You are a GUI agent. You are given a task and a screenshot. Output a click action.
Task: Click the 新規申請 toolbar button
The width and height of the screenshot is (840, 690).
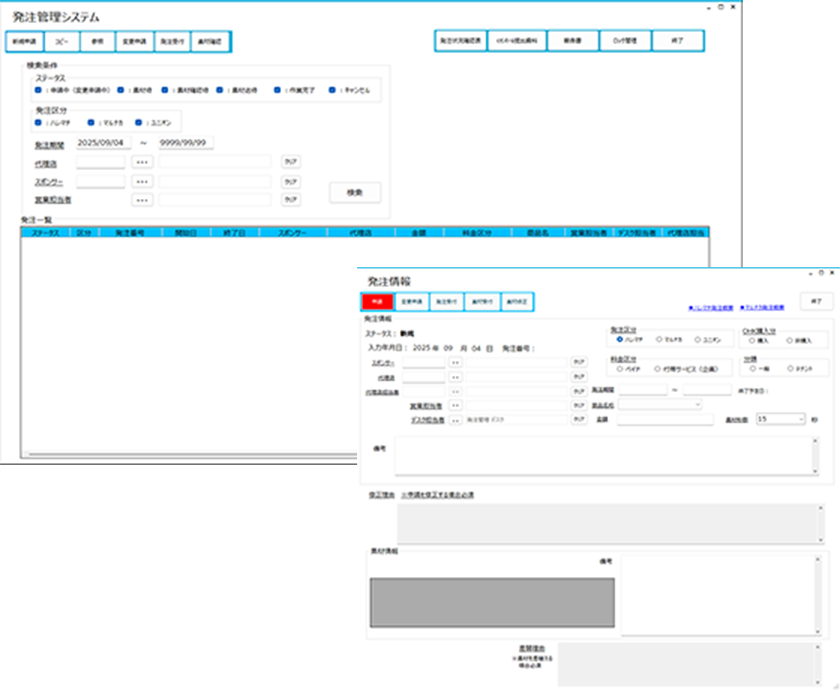23,42
